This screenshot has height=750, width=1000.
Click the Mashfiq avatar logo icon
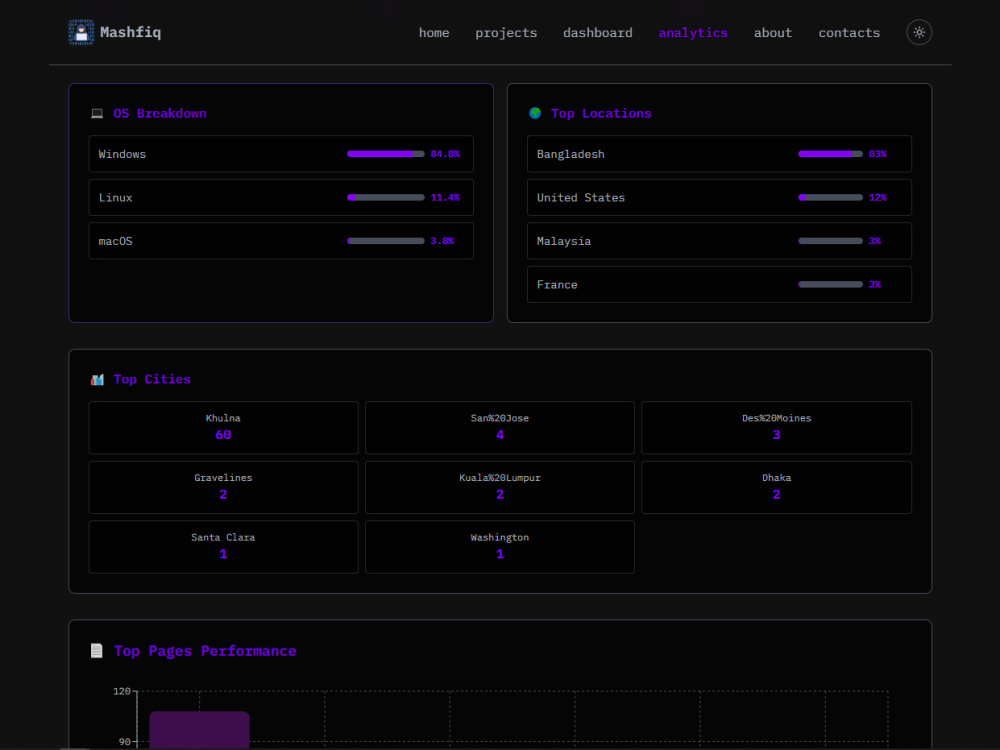click(81, 33)
